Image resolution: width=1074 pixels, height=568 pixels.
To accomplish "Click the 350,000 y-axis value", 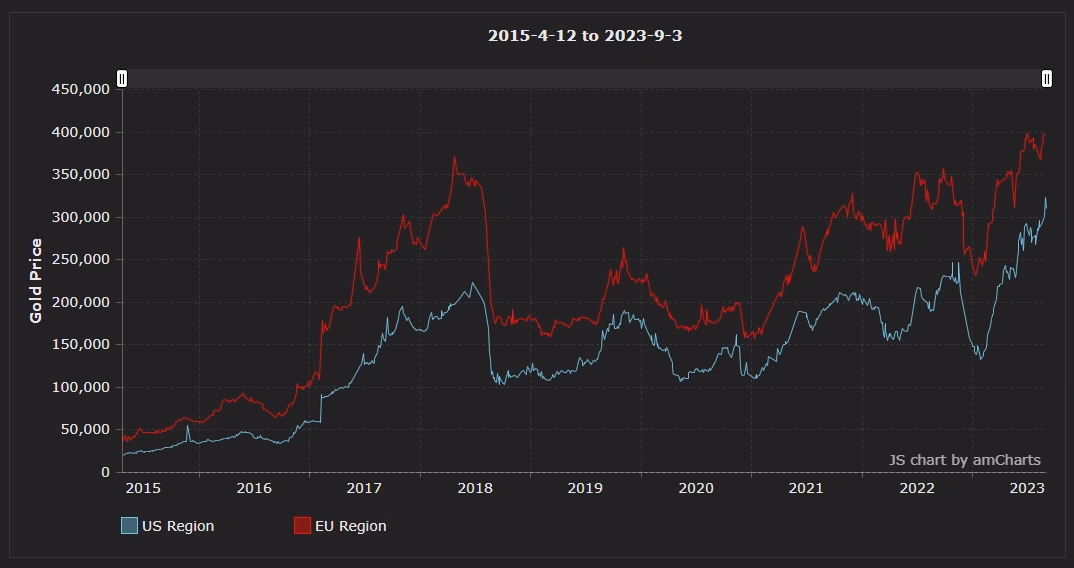I will [81, 174].
